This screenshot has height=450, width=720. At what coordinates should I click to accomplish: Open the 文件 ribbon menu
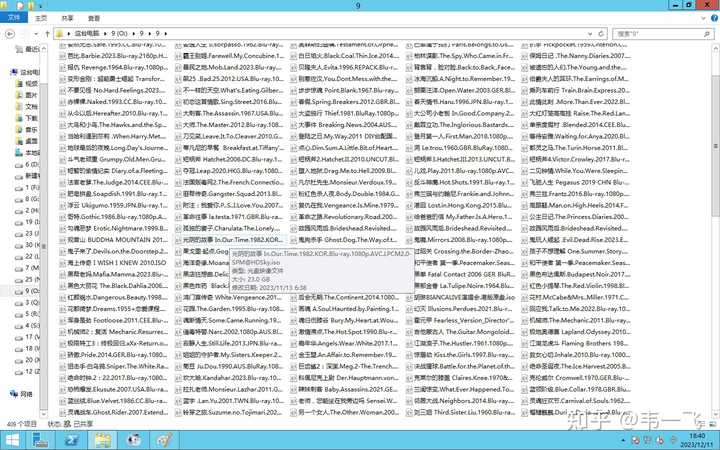[x=14, y=17]
